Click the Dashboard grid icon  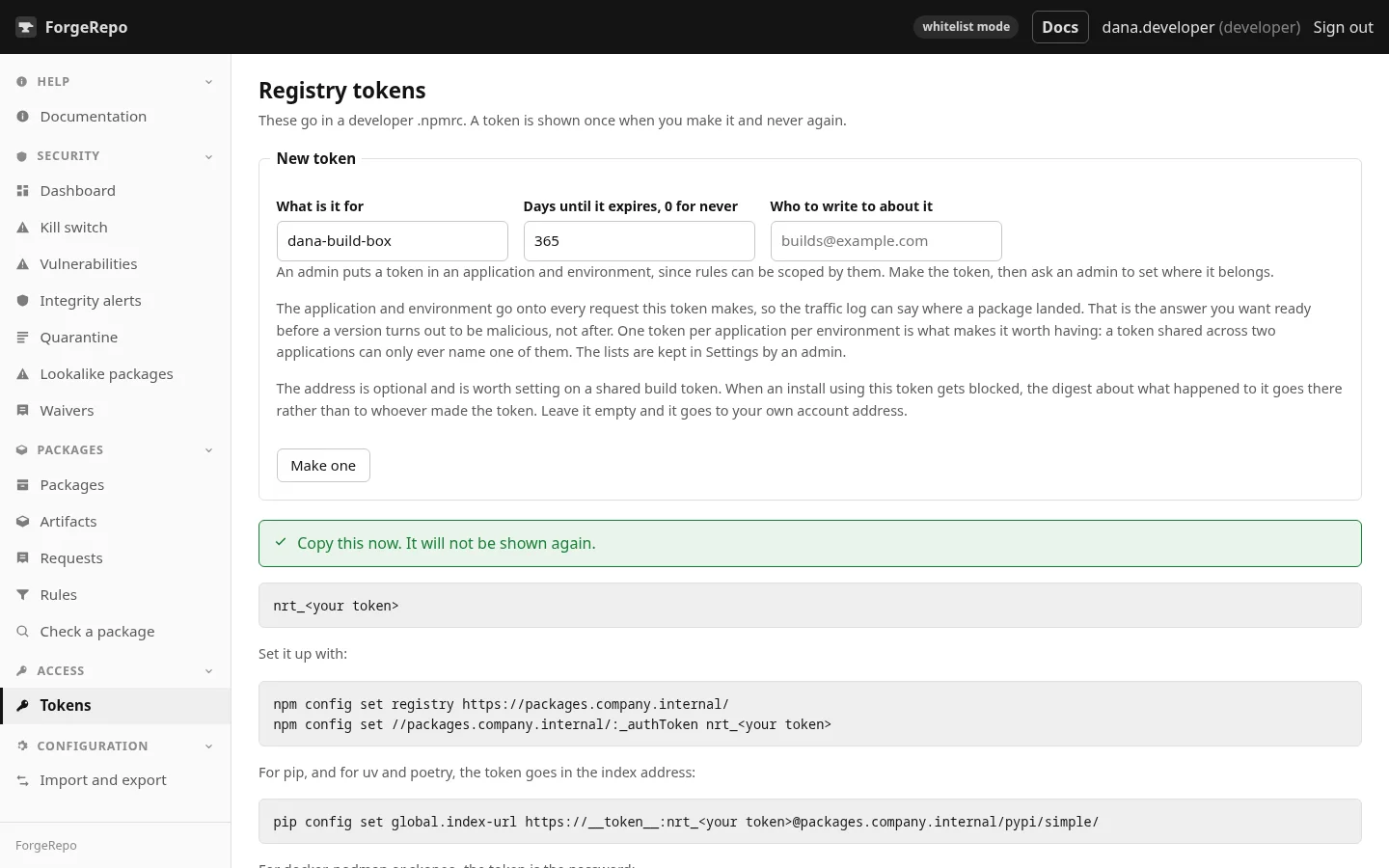[x=22, y=191]
